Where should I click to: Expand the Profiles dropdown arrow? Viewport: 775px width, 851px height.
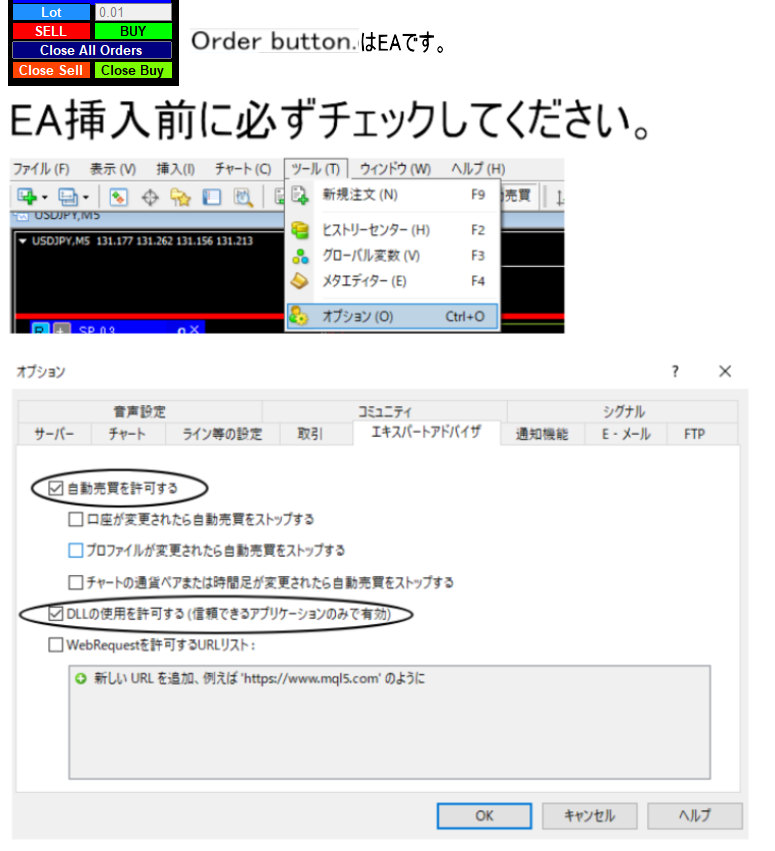pos(86,198)
